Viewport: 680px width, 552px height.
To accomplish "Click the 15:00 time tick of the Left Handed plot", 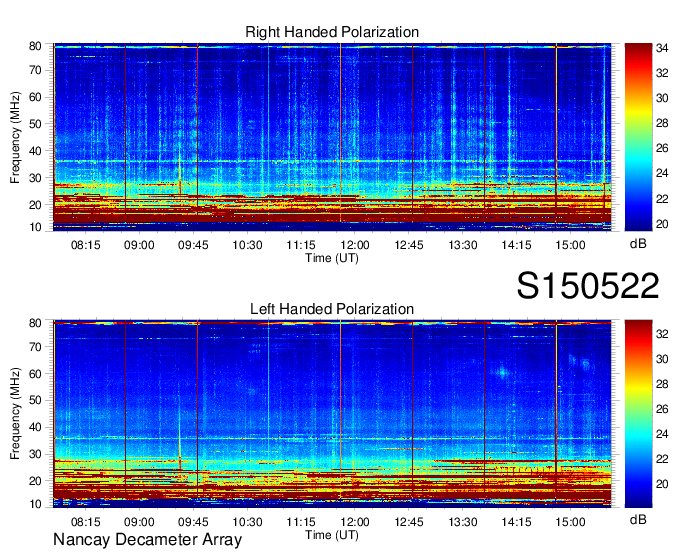I will click(570, 522).
